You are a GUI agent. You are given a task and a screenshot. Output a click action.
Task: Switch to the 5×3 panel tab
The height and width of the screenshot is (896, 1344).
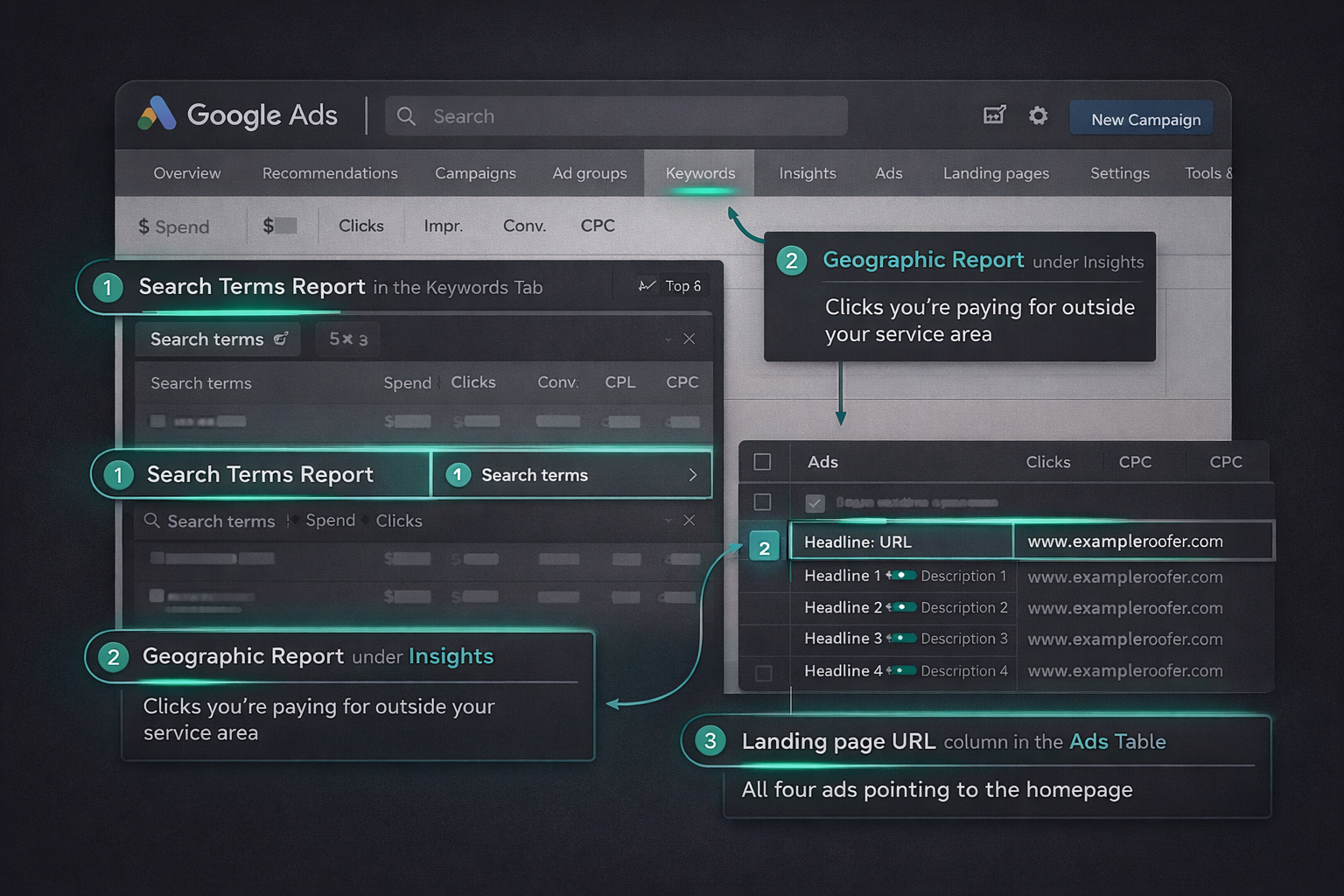(x=348, y=339)
